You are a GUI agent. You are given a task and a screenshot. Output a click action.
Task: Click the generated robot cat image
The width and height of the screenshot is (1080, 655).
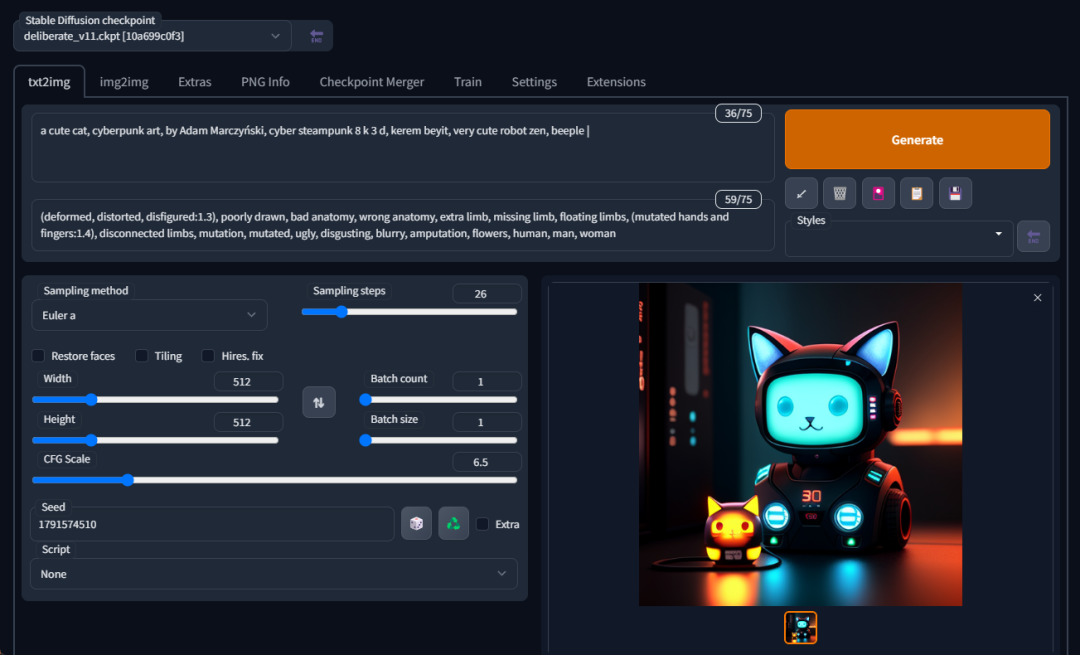click(800, 444)
